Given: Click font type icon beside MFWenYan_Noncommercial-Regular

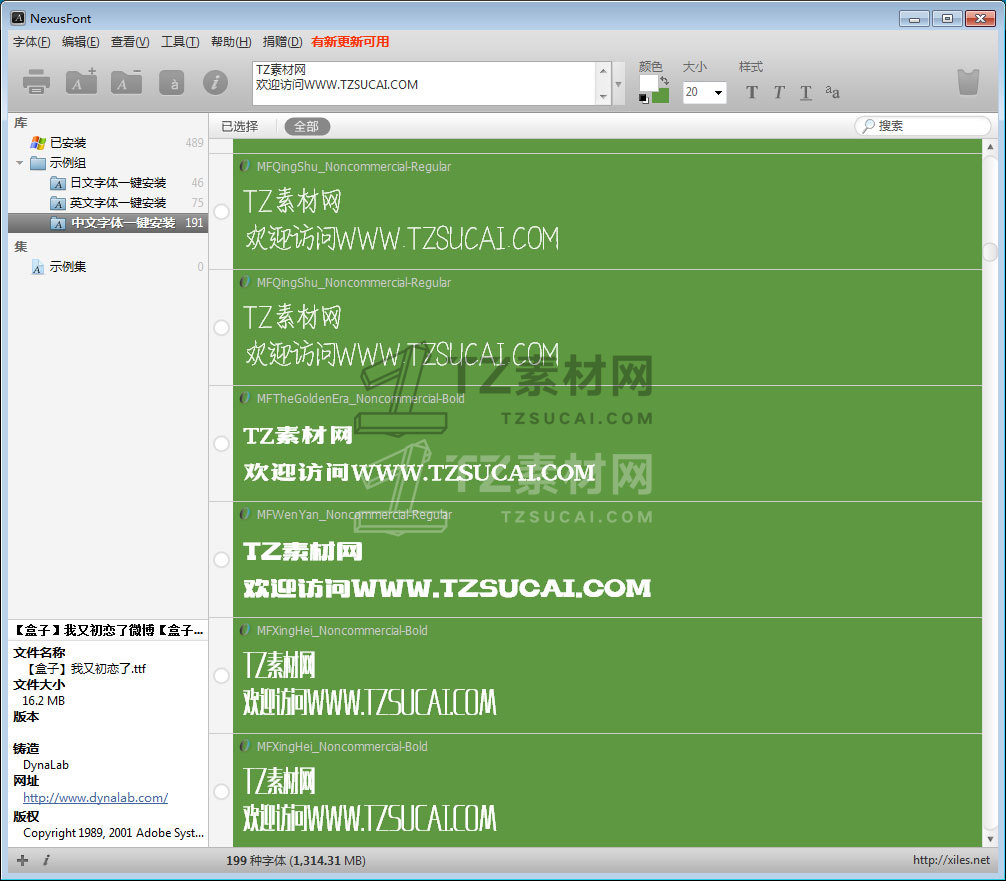Looking at the screenshot, I should [244, 515].
